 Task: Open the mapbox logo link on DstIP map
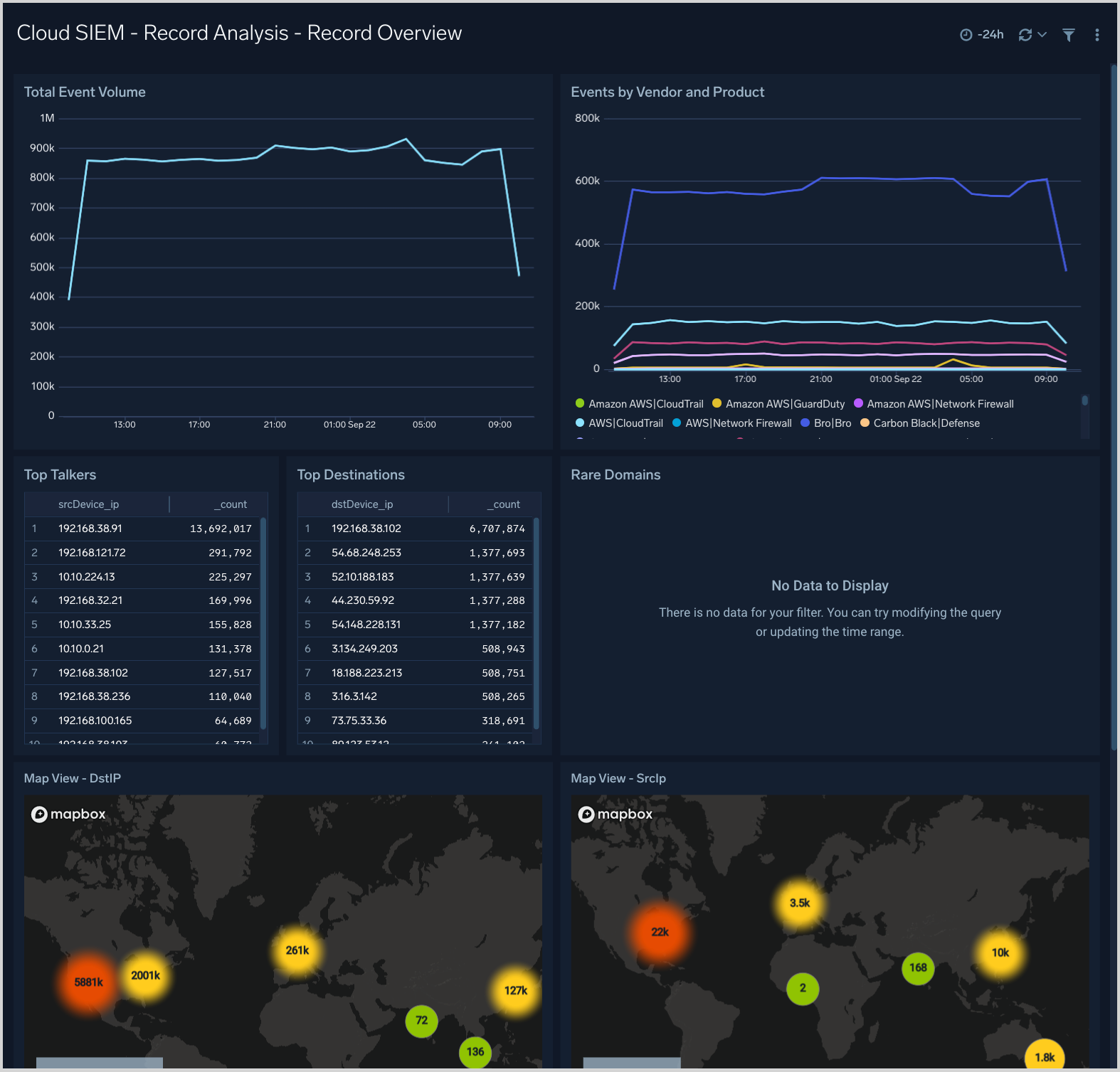[x=68, y=814]
